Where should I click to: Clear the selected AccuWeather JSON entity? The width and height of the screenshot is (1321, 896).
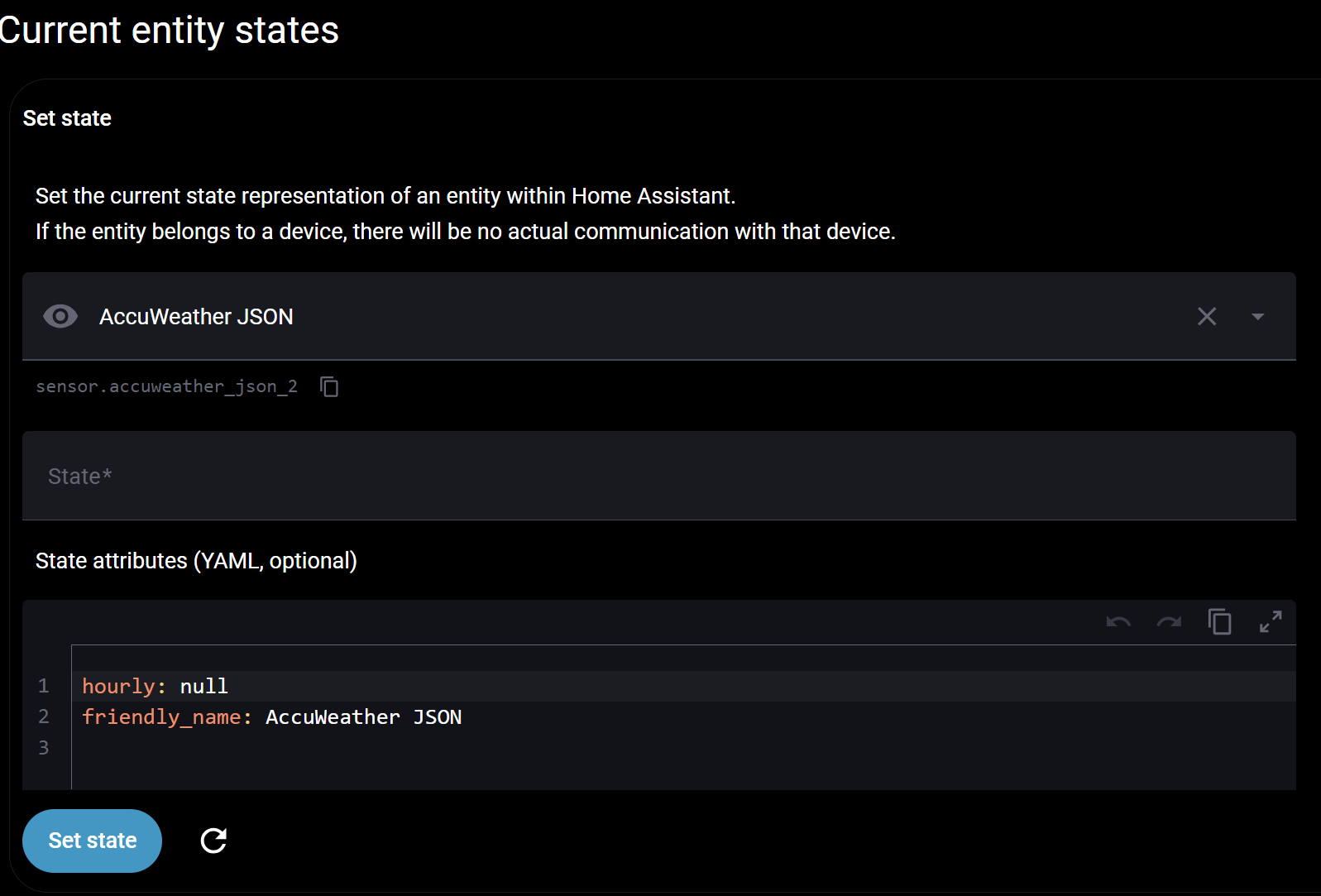tap(1207, 316)
